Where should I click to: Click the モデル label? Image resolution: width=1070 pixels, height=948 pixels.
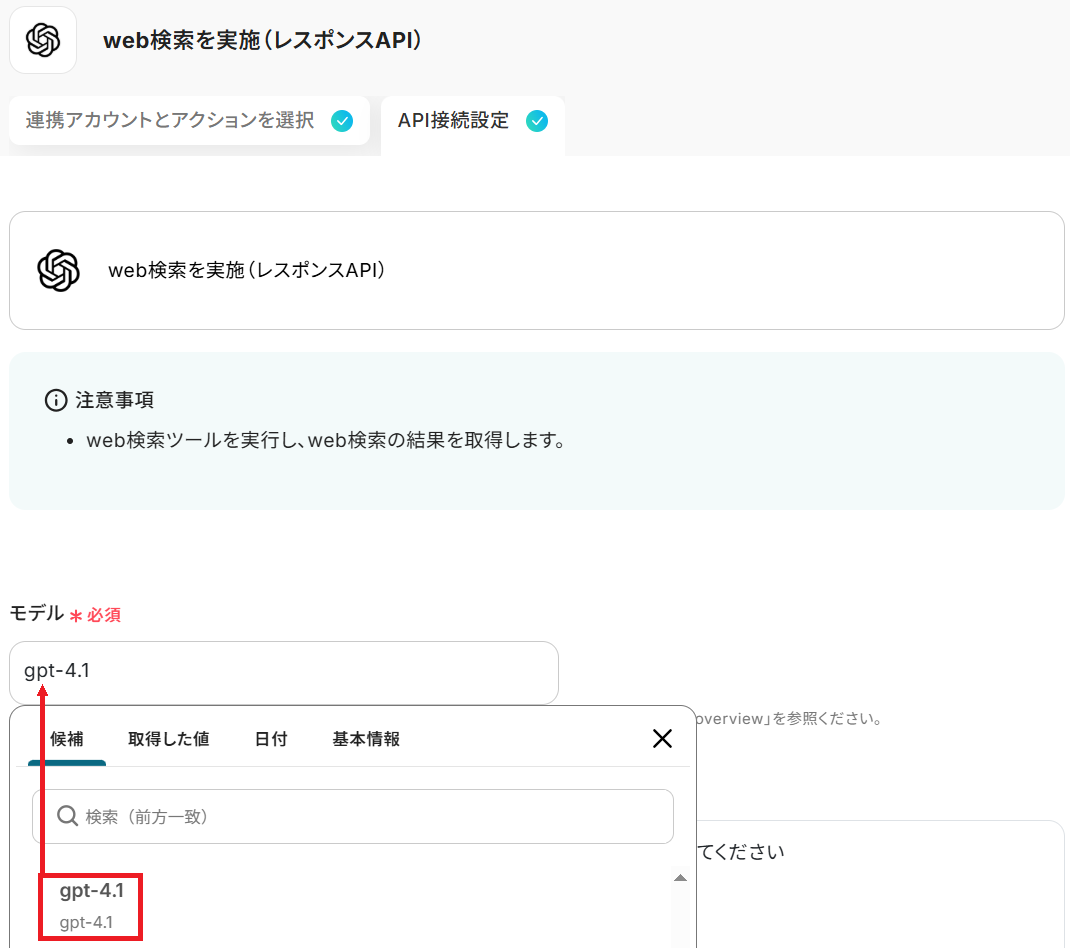coord(37,614)
